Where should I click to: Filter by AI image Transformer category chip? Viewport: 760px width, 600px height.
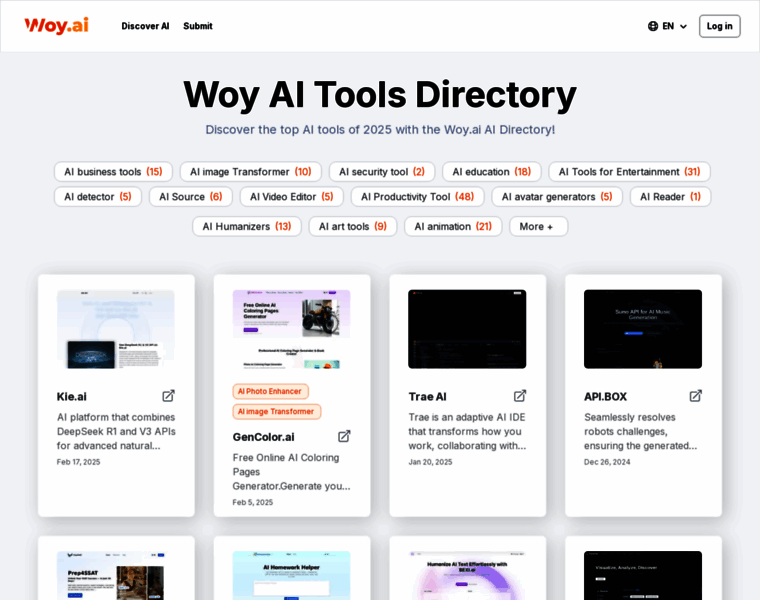[x=251, y=172]
